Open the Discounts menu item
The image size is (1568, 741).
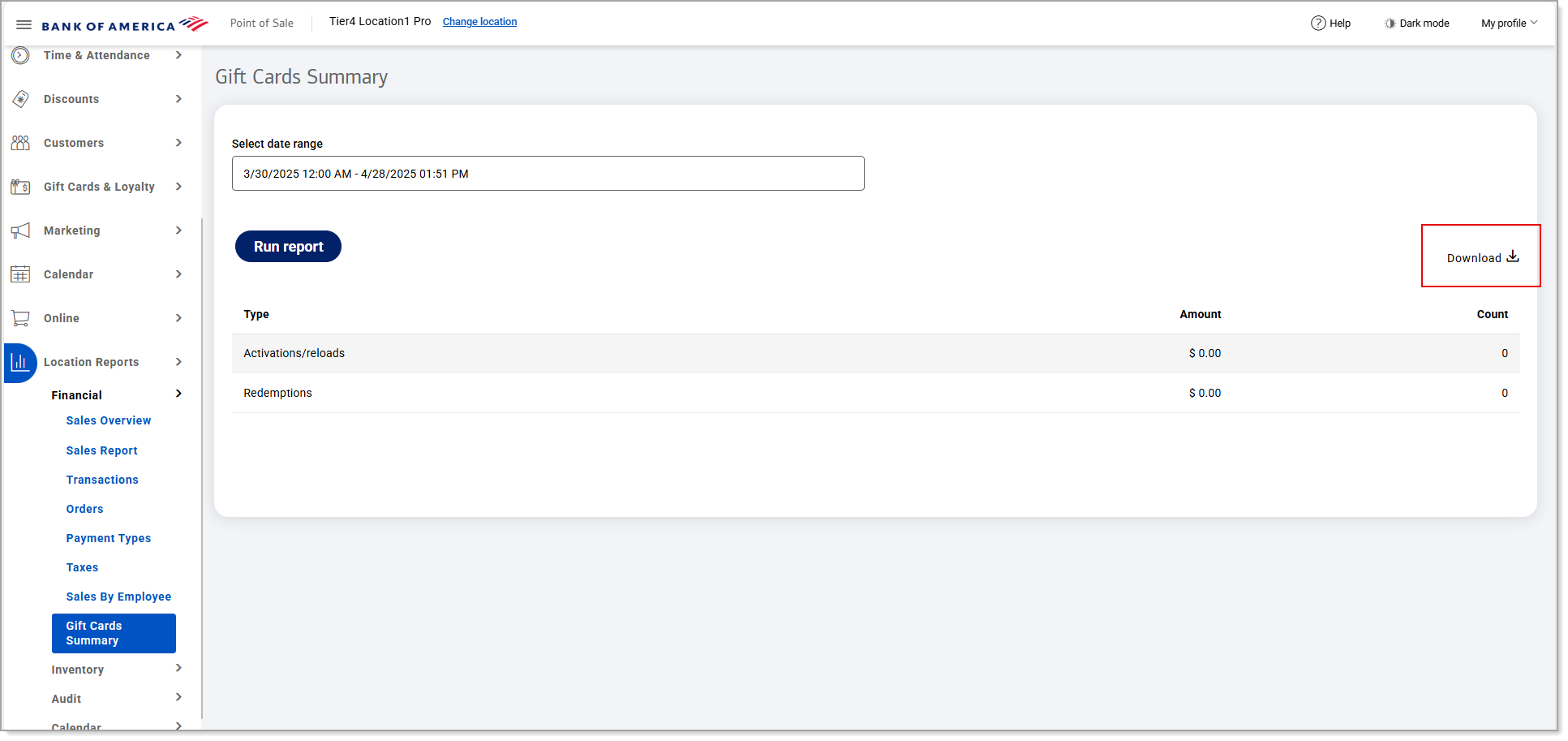pyautogui.click(x=71, y=99)
